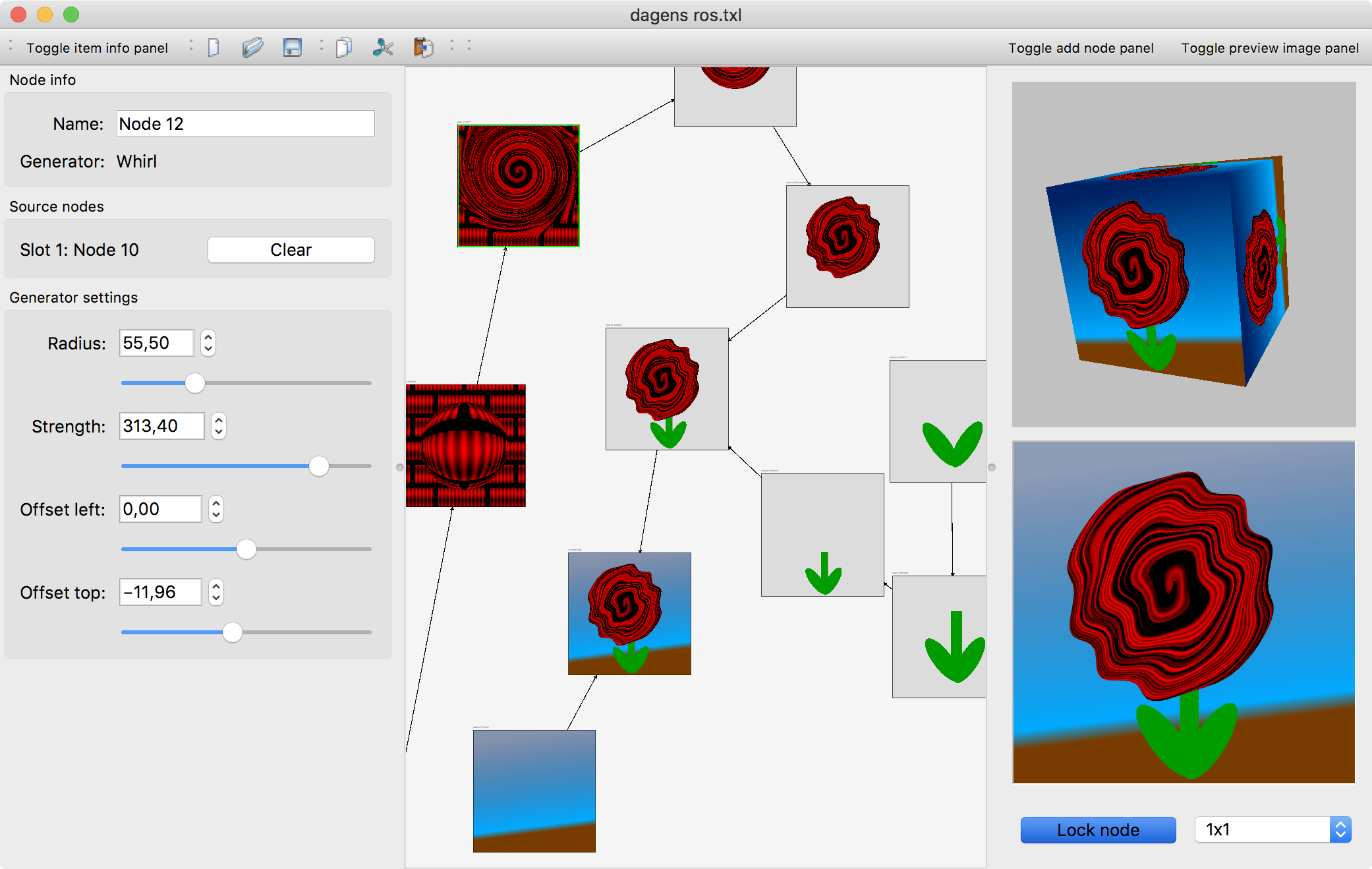Click the Strength stepper arrows
This screenshot has width=1372, height=869.
tap(219, 426)
